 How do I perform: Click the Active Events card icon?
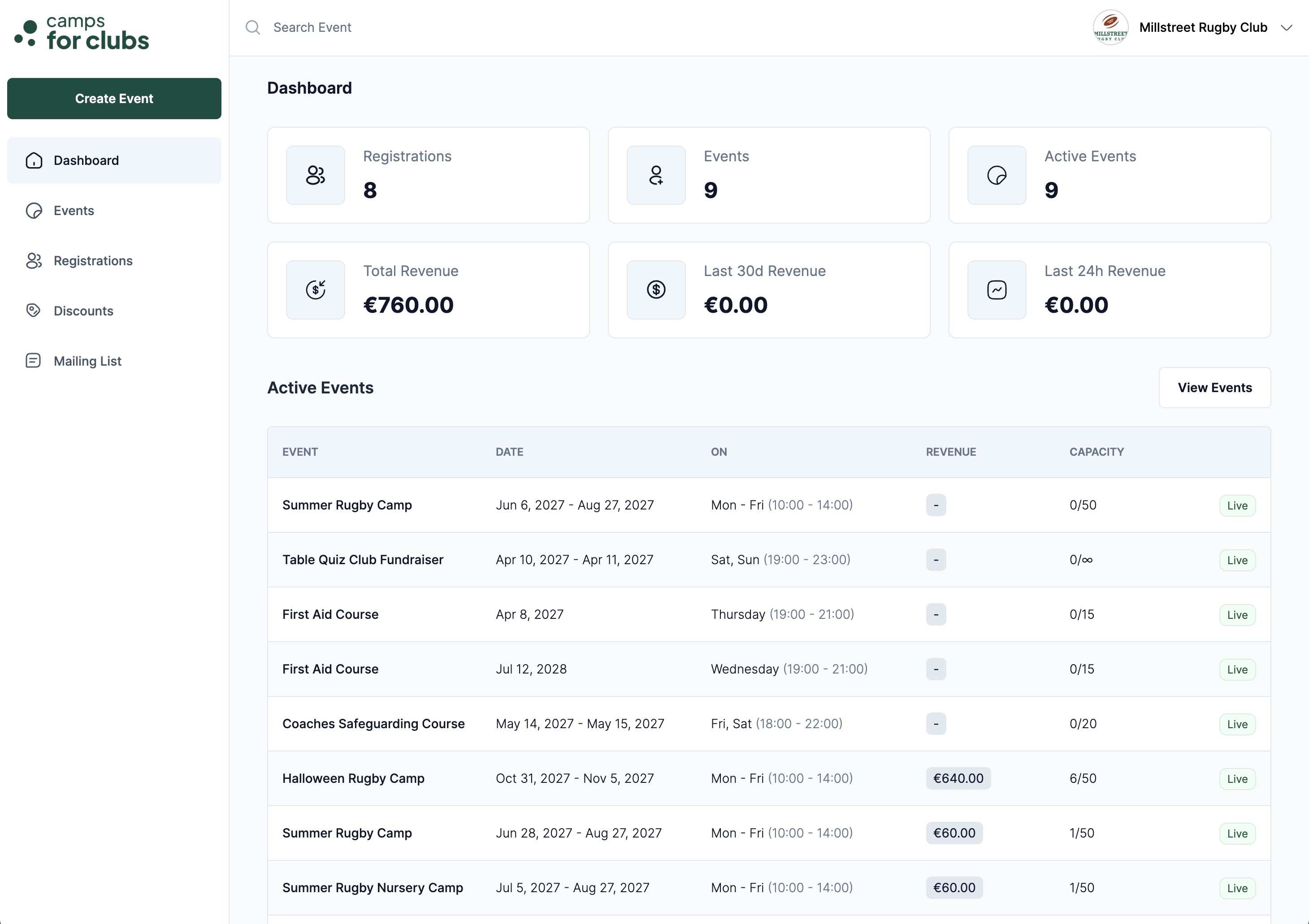point(997,175)
